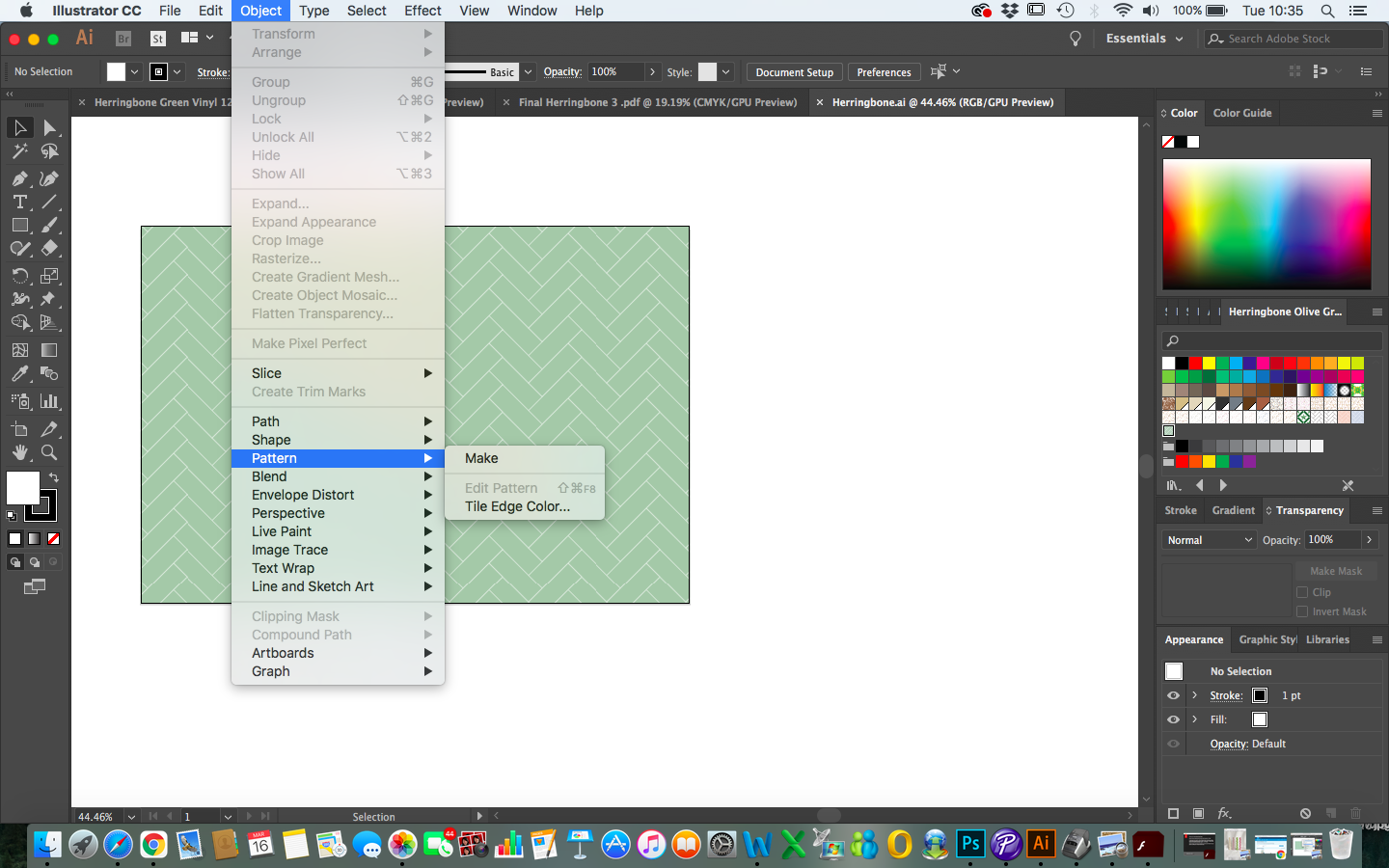Enable the Clip checkbox in Transparency panel
The image size is (1389, 868).
(1304, 591)
